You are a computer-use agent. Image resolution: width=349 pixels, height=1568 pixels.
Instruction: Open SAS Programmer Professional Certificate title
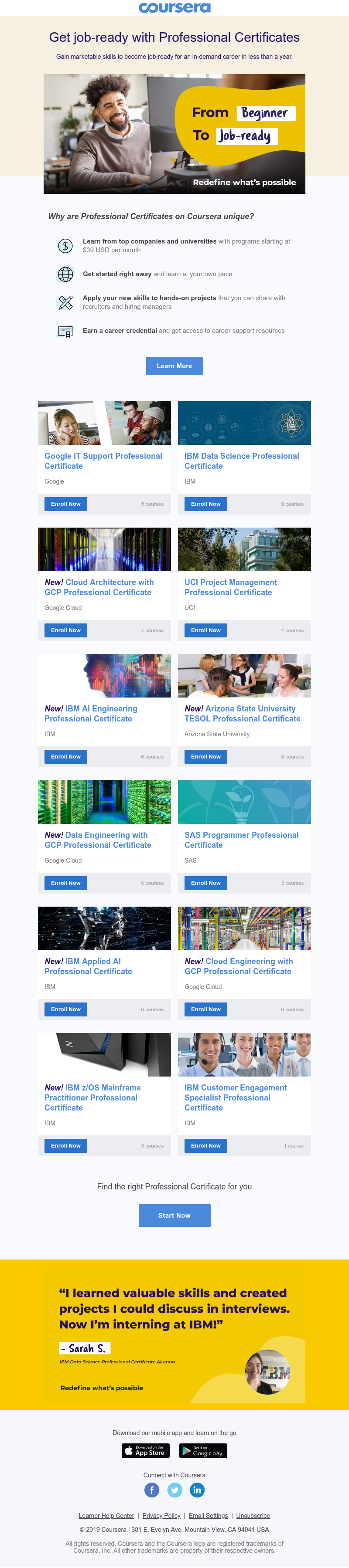pyautogui.click(x=242, y=840)
